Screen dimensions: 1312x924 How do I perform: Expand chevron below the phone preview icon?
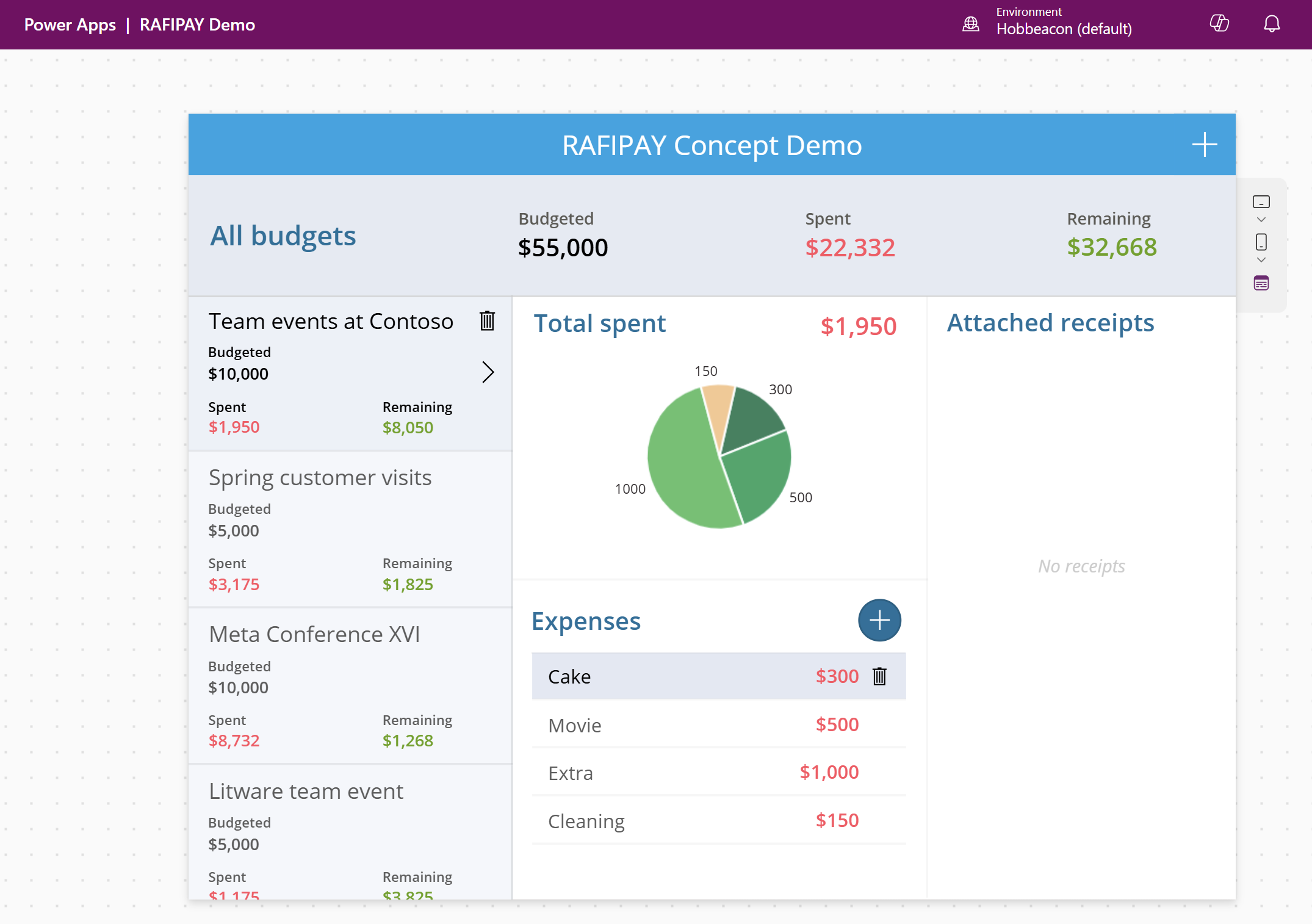(x=1261, y=260)
